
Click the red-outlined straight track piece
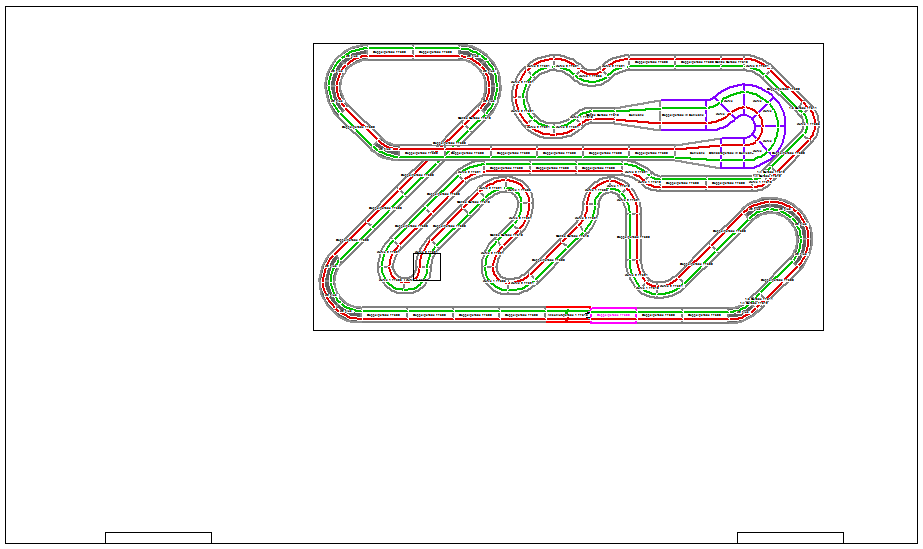pyautogui.click(x=568, y=315)
